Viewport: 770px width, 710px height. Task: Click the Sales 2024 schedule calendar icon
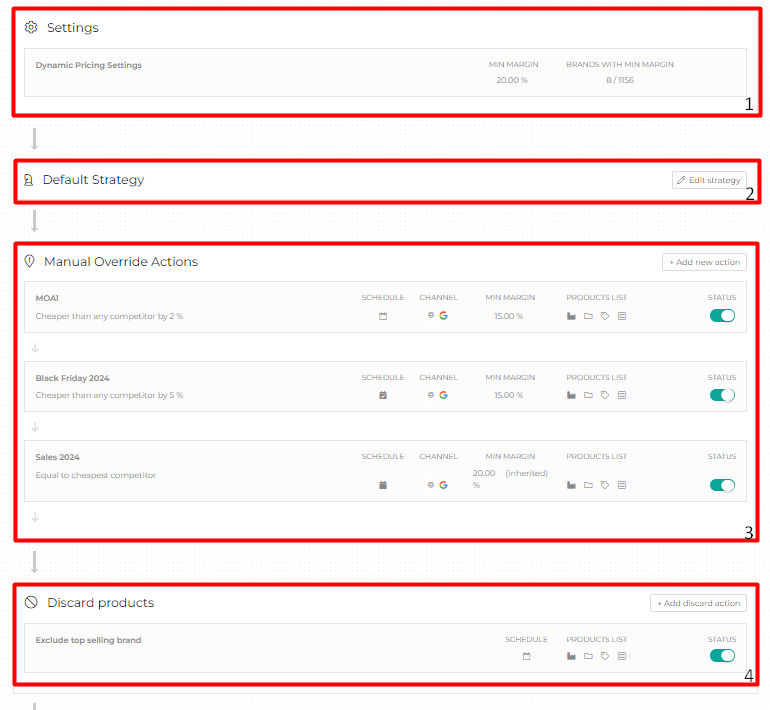[x=383, y=485]
